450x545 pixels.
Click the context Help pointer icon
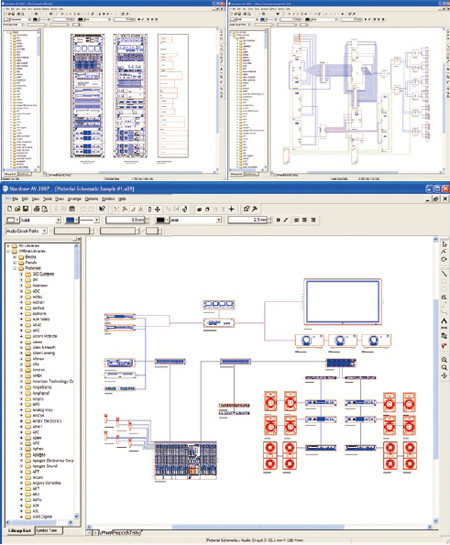(x=102, y=209)
